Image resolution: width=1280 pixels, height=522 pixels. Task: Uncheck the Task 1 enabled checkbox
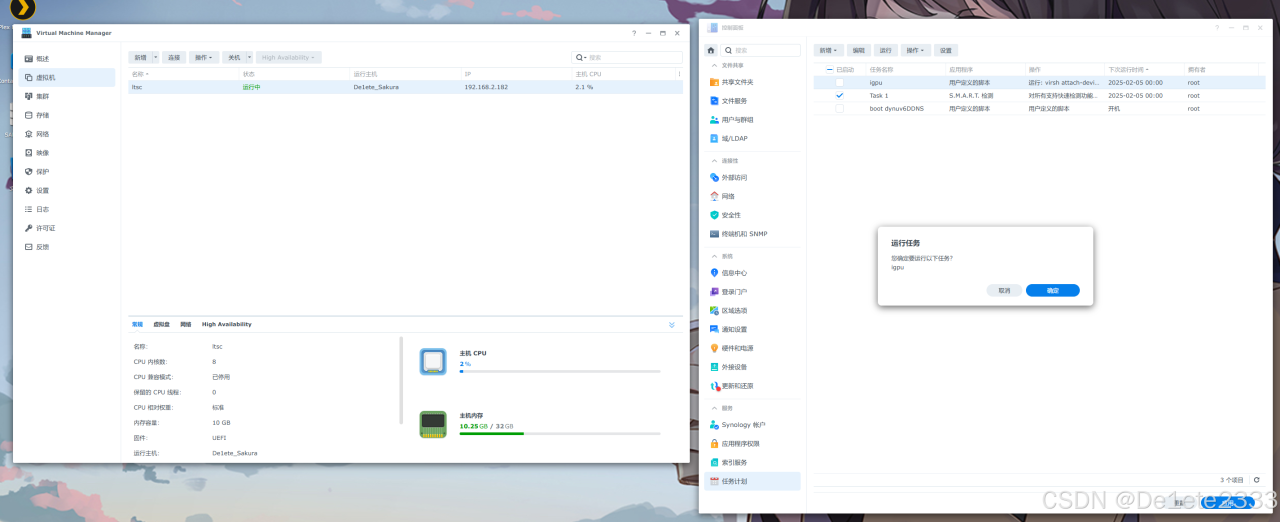(x=840, y=95)
